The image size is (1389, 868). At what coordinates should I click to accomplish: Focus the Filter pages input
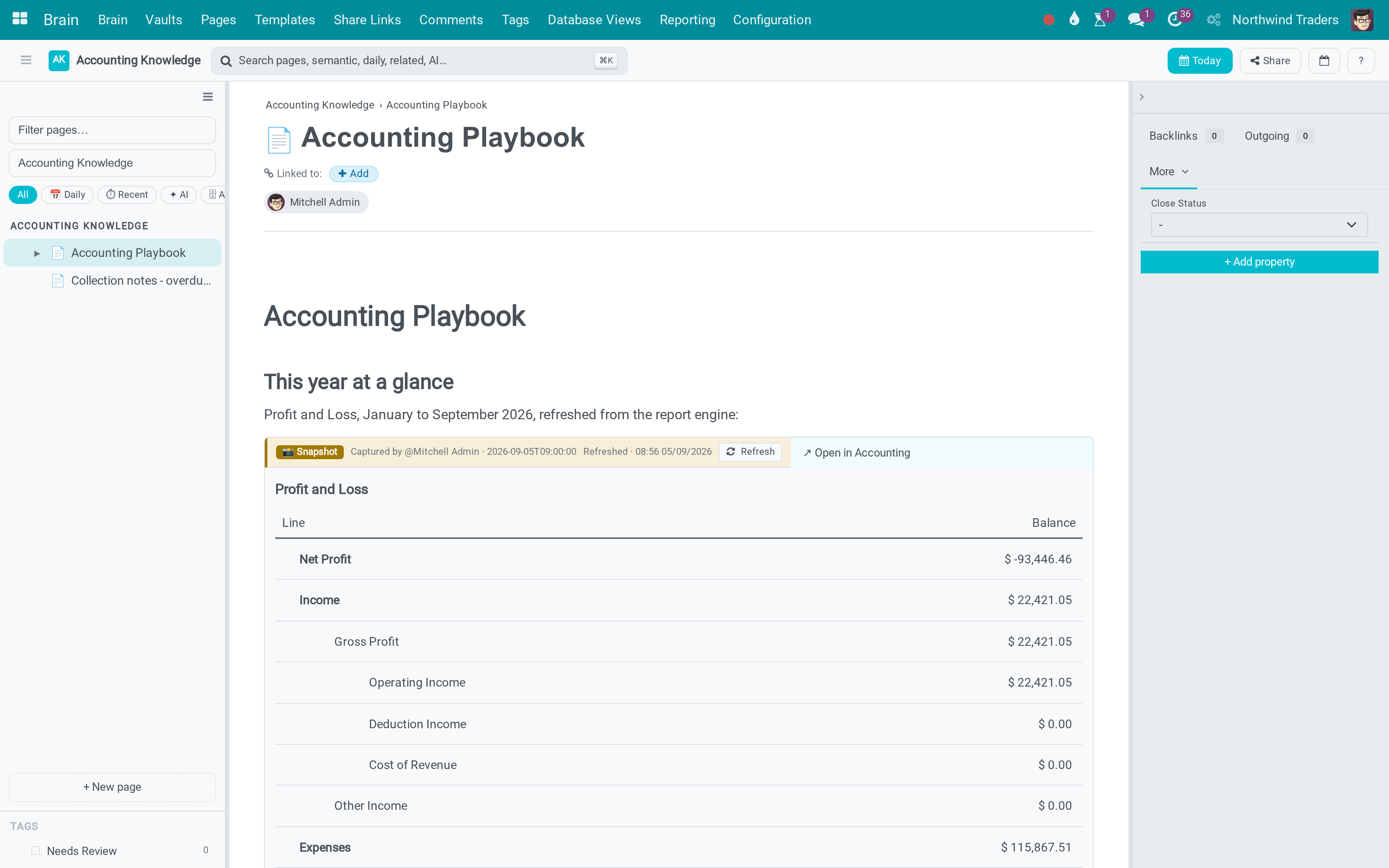(x=112, y=130)
